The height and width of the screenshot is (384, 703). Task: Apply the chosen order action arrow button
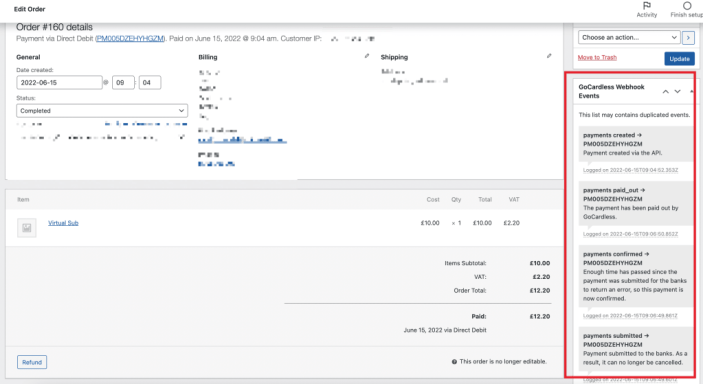[x=688, y=38]
